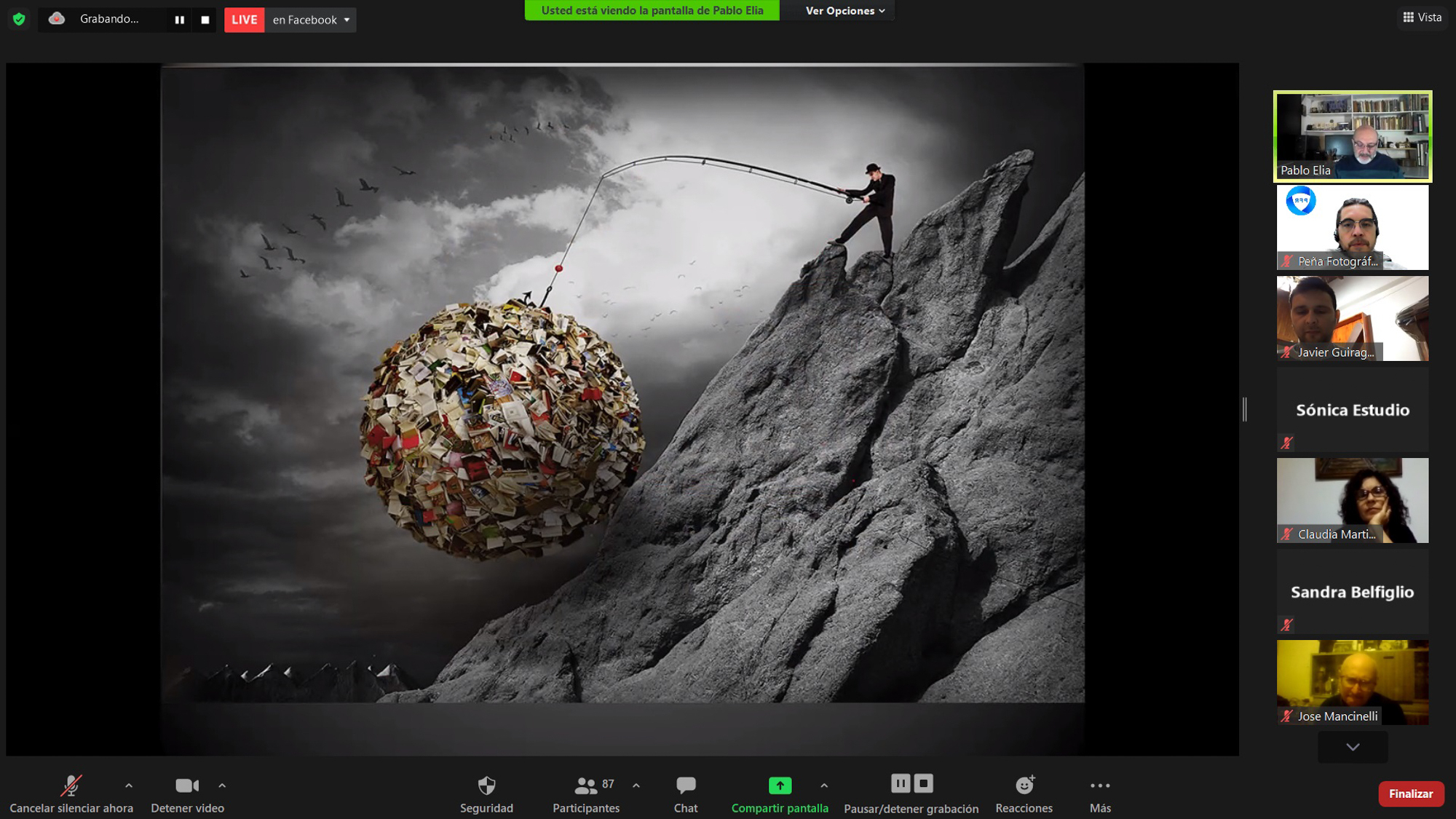Click the red Finalizar button

coord(1410,794)
